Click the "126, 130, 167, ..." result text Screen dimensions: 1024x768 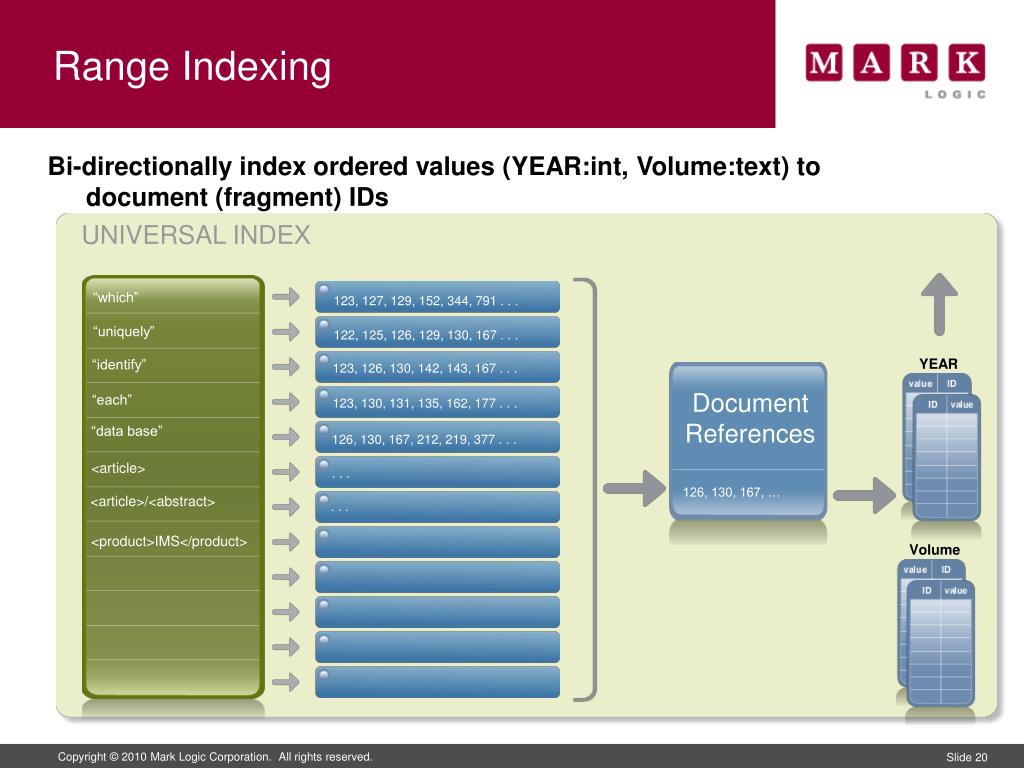pos(731,492)
